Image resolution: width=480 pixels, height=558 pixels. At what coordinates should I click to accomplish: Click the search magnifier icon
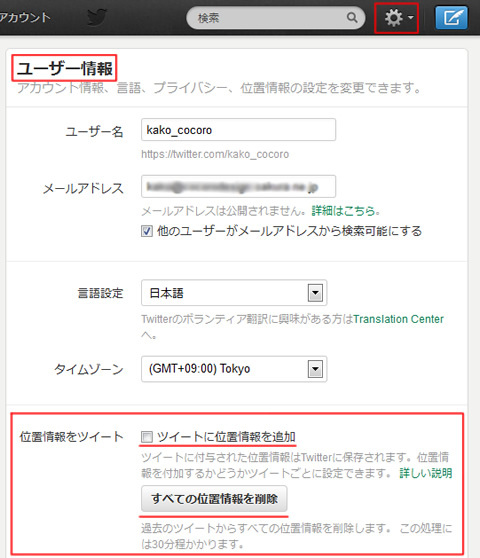pos(352,17)
